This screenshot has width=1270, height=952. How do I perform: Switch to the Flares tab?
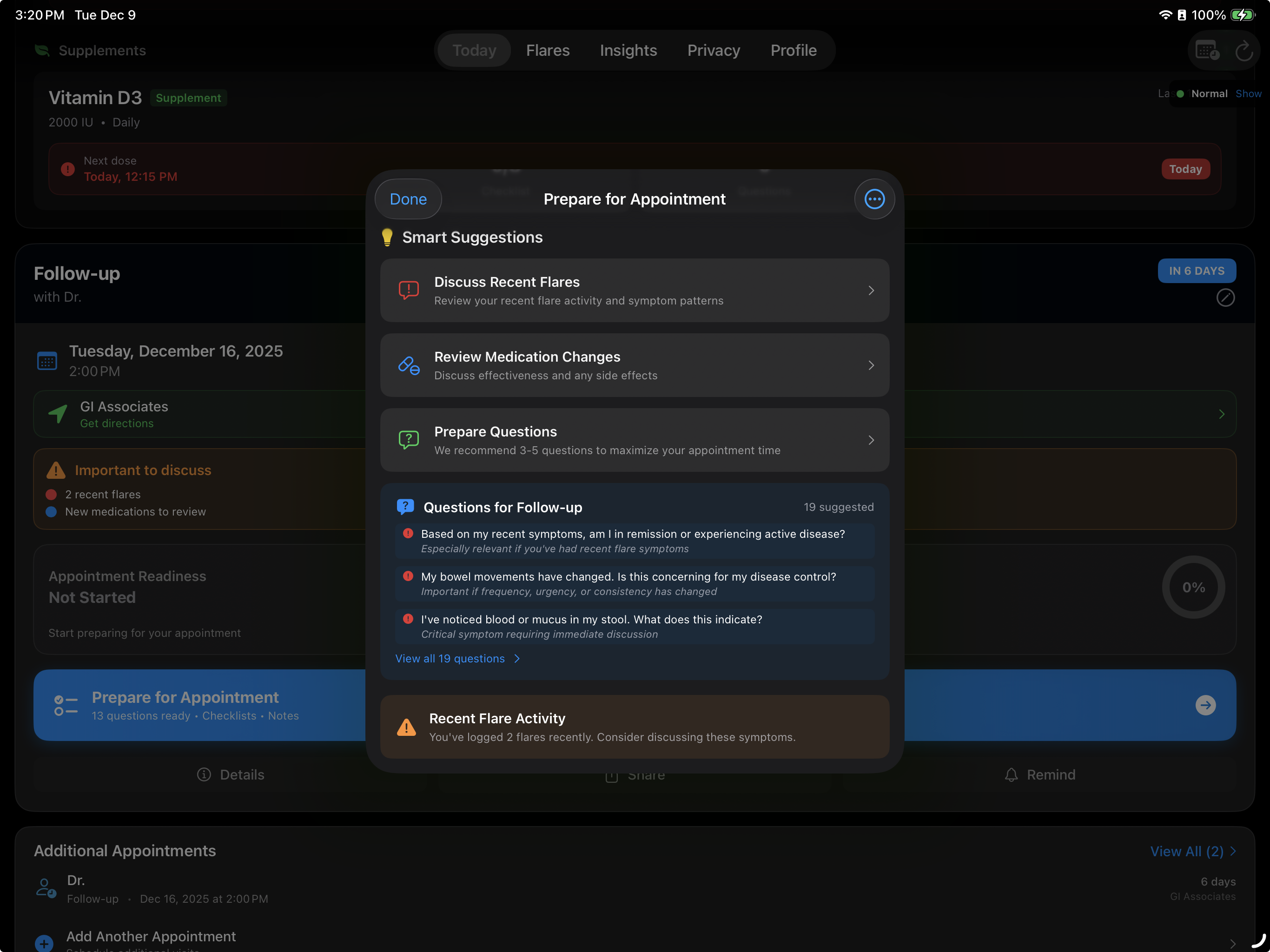548,51
